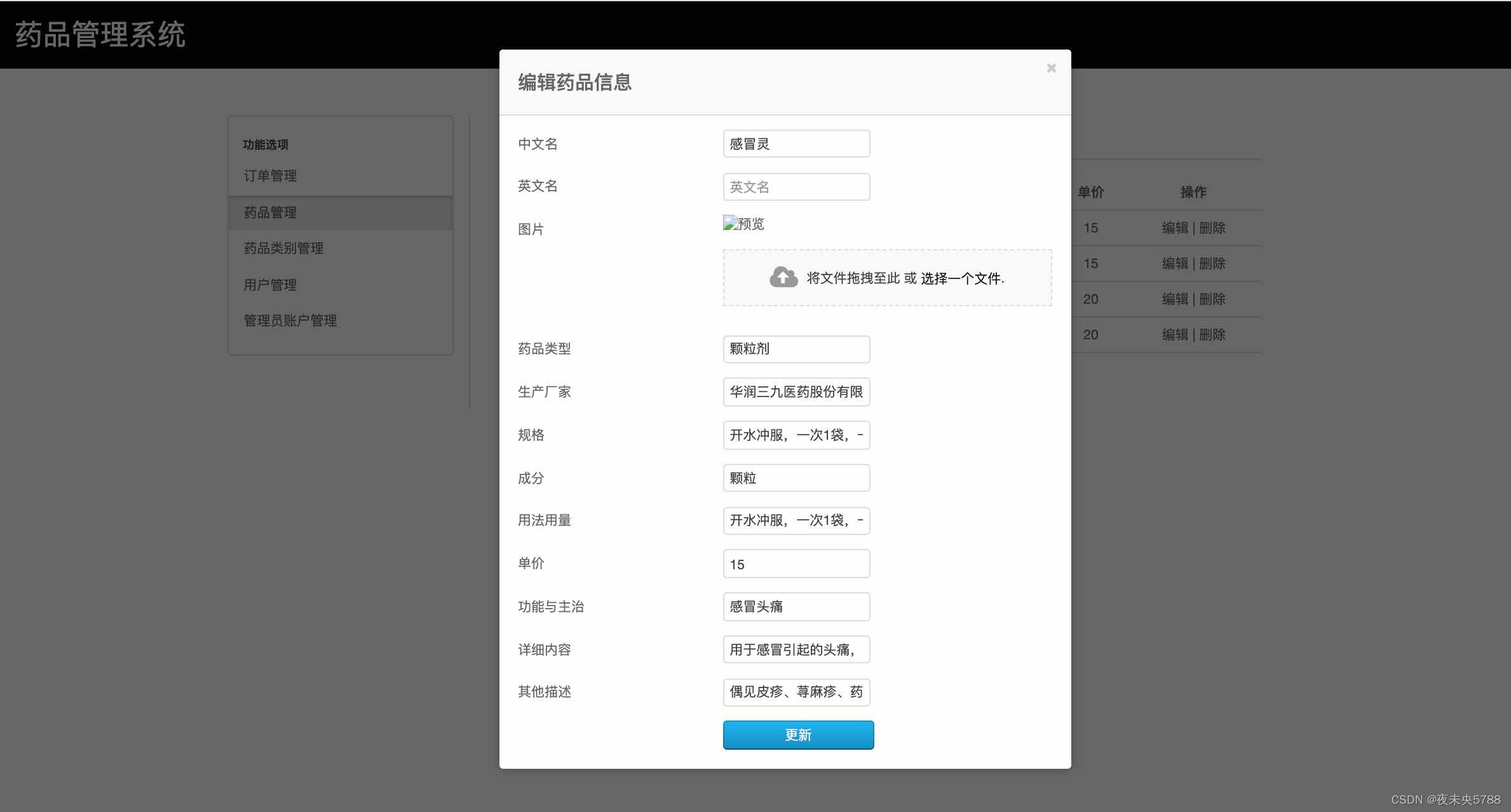This screenshot has height=812, width=1511.
Task: Click the file drop zone 将文件拖拽至此
Action: [x=887, y=278]
